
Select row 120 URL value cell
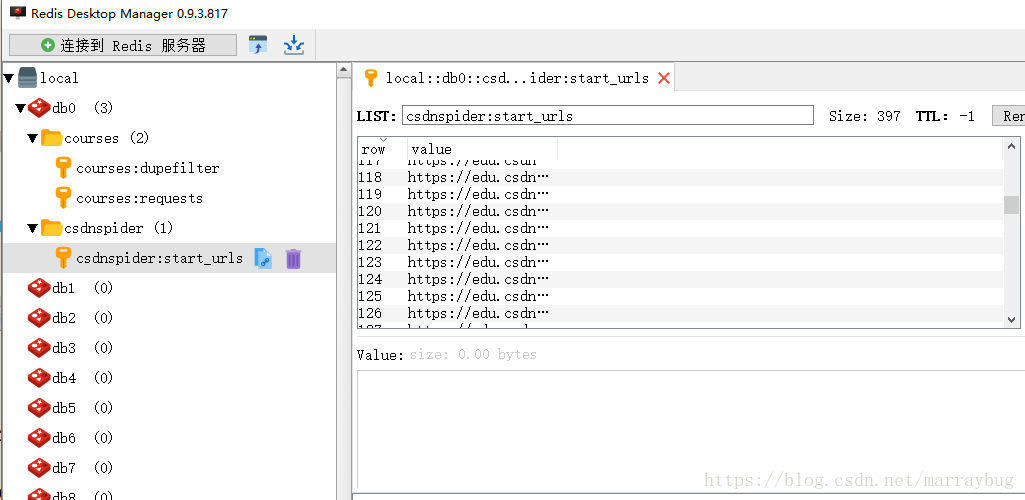(x=478, y=211)
